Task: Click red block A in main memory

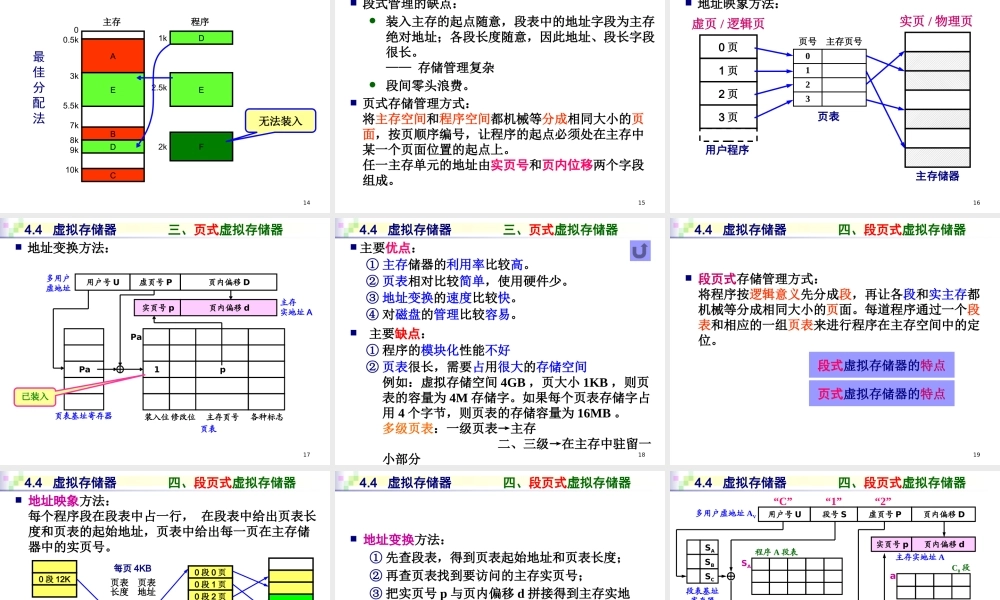Action: (x=113, y=56)
